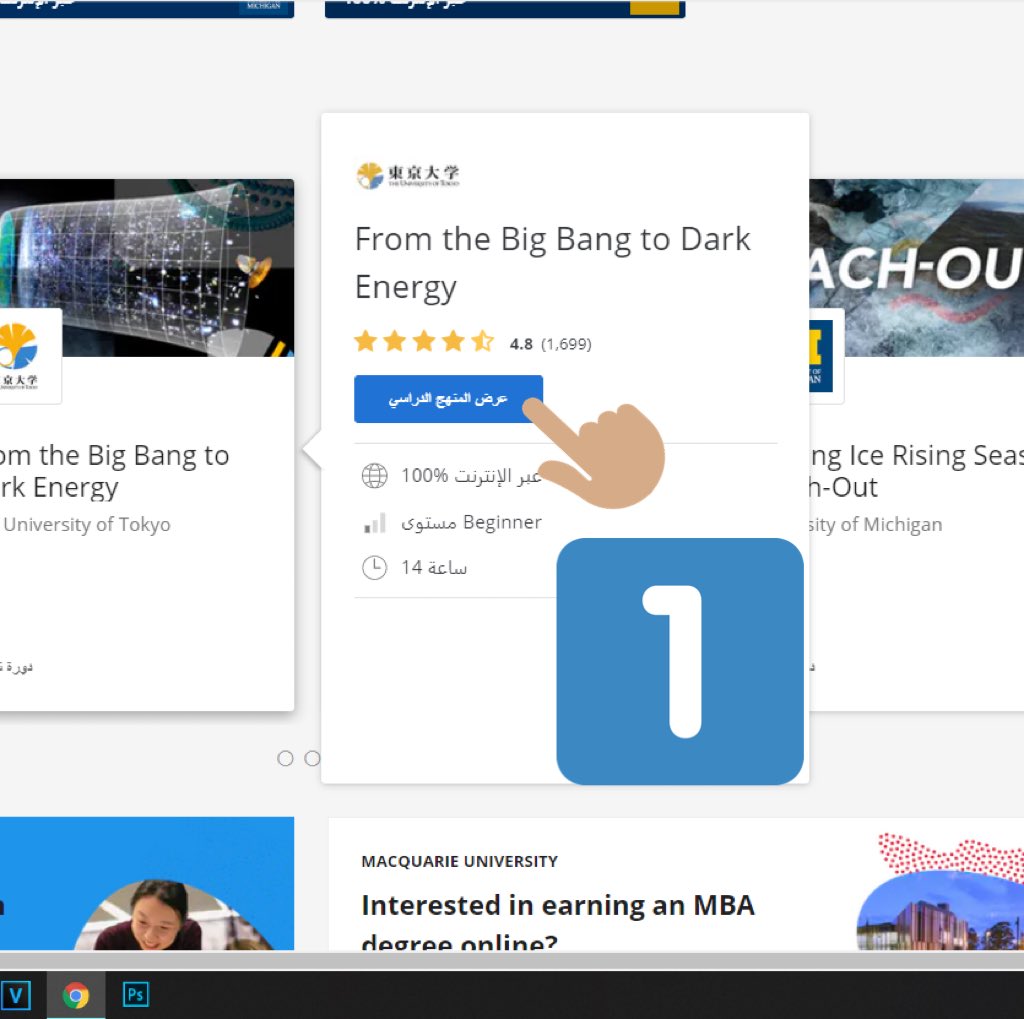Click the University of Tokyo logo in popup
The height and width of the screenshot is (1019, 1024).
coord(408,175)
